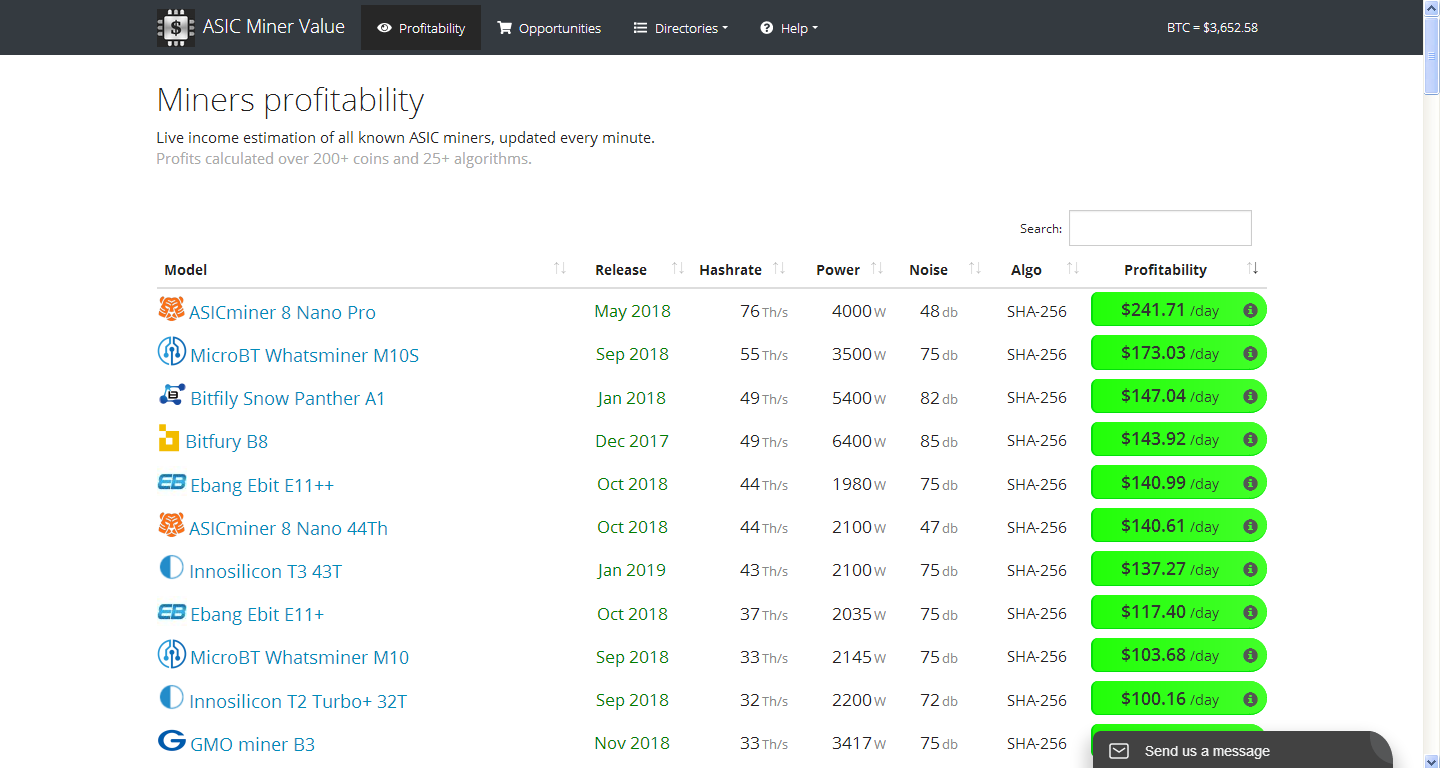Focus the miners Search input field

point(1160,228)
